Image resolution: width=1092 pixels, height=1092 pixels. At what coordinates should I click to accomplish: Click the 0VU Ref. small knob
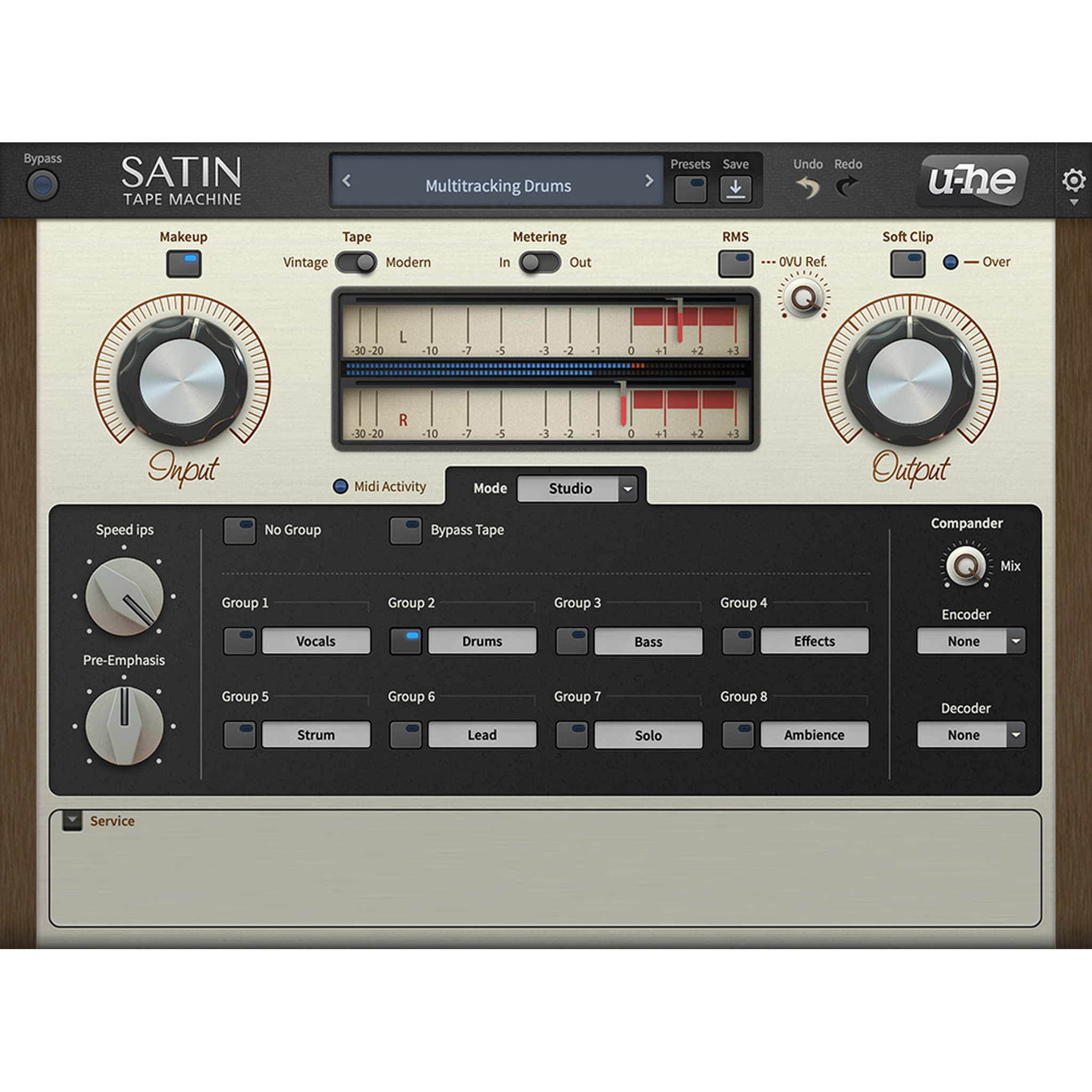pyautogui.click(x=804, y=298)
